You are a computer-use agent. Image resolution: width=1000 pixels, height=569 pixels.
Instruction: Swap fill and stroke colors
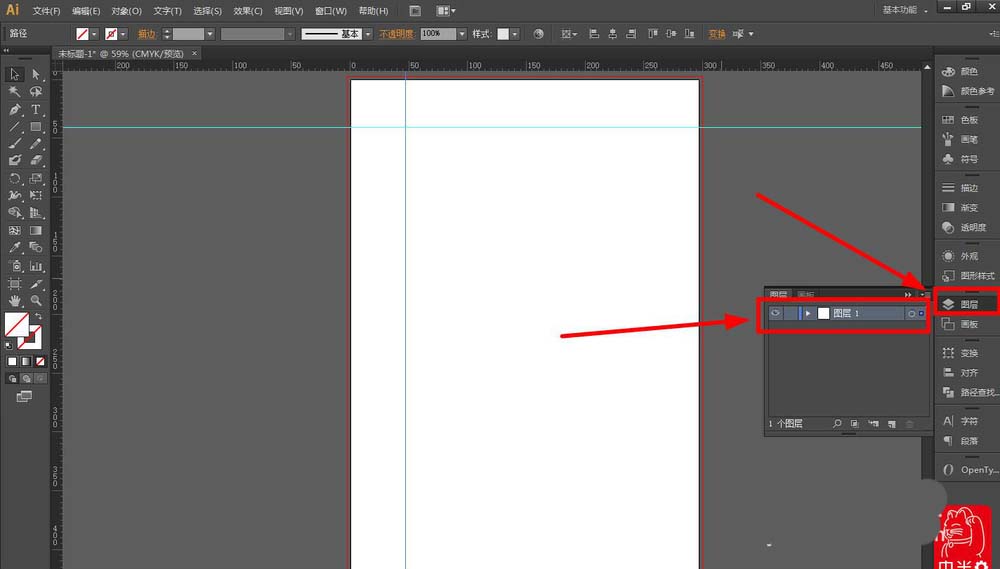click(39, 316)
